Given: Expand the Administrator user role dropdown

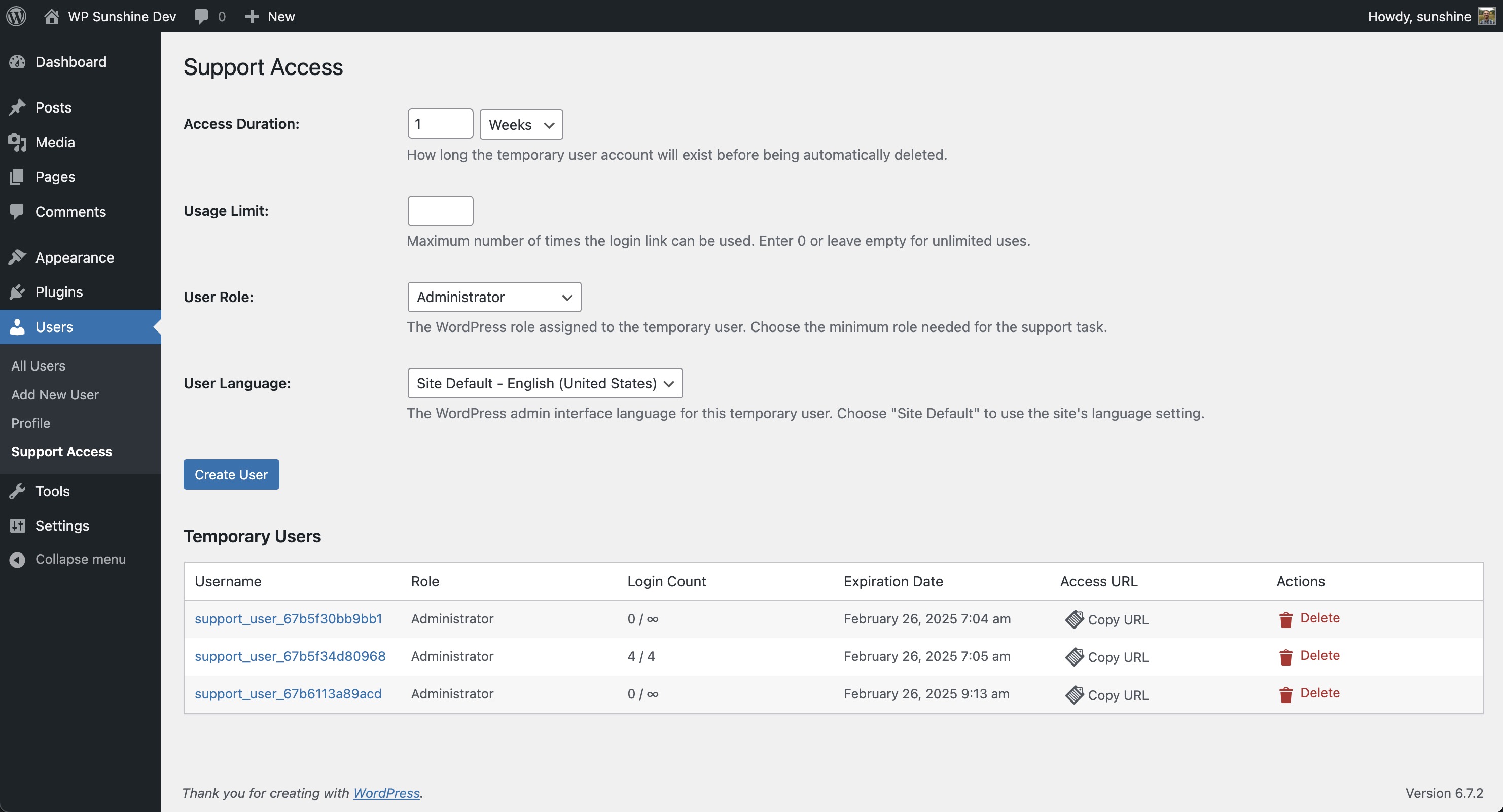Looking at the screenshot, I should point(493,298).
